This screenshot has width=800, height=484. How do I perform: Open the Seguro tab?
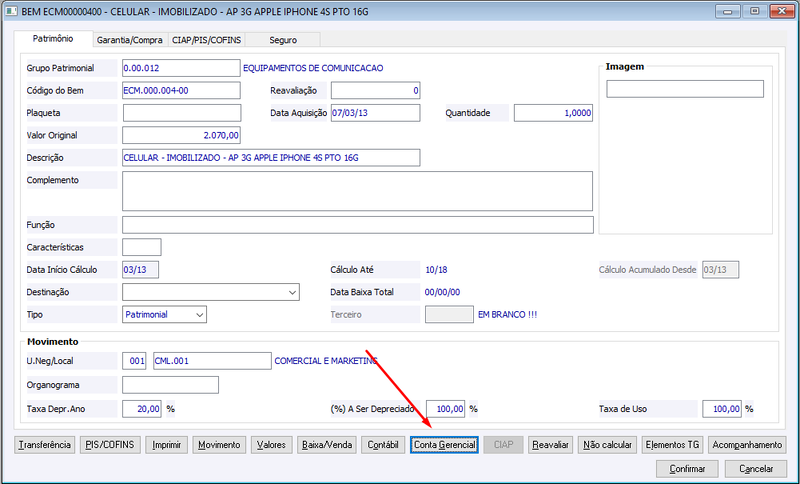pos(283,40)
